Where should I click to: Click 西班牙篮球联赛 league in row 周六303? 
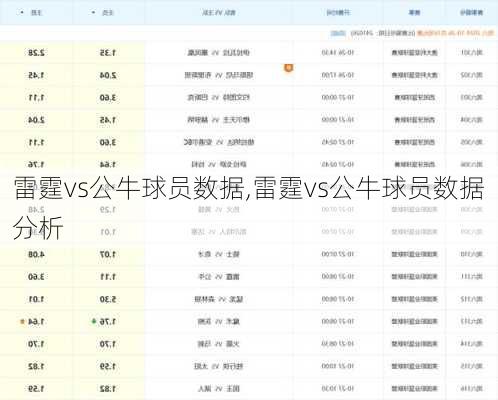point(414,98)
